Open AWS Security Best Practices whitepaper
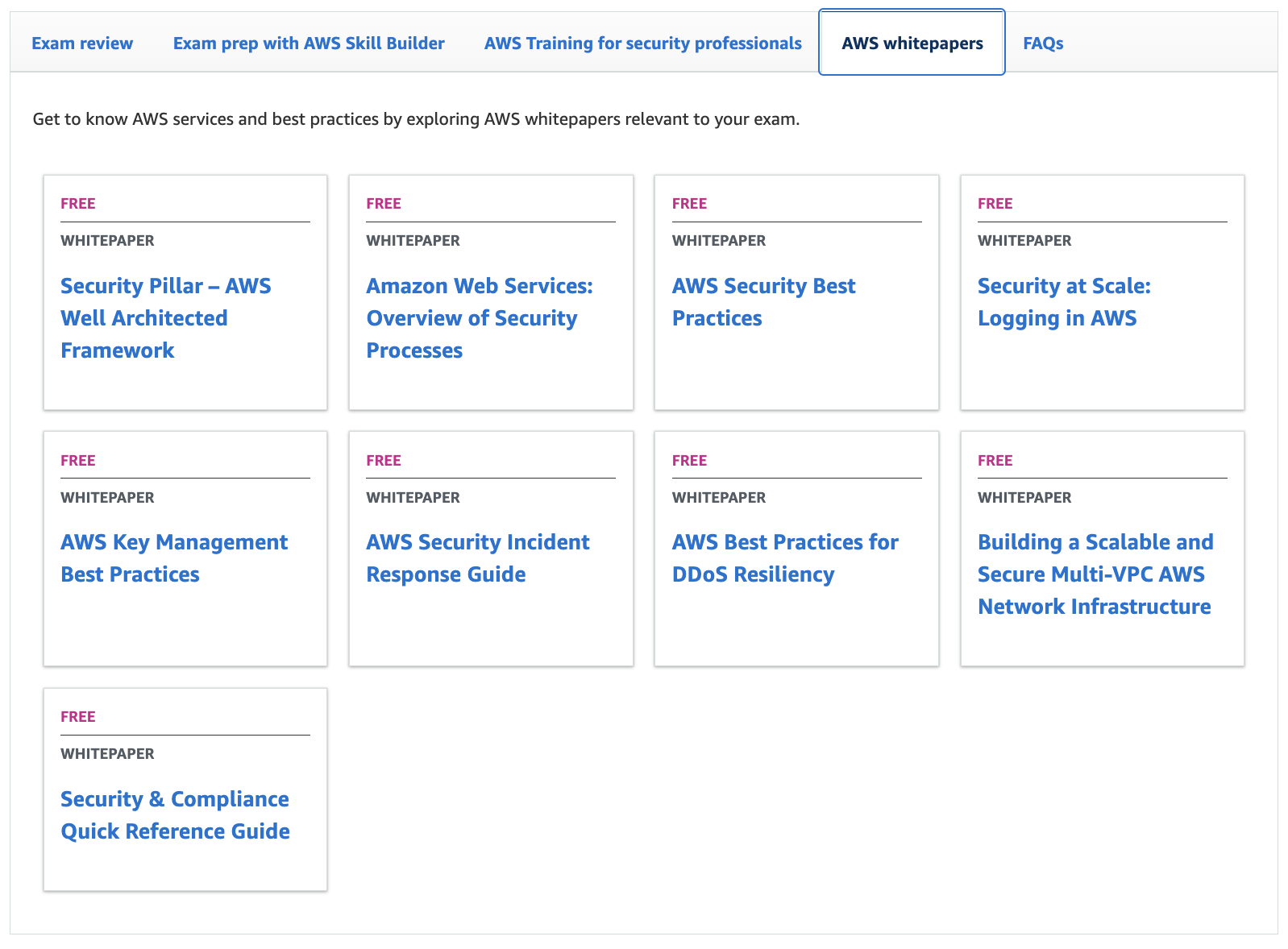This screenshot has height=949, width=1288. [x=763, y=302]
